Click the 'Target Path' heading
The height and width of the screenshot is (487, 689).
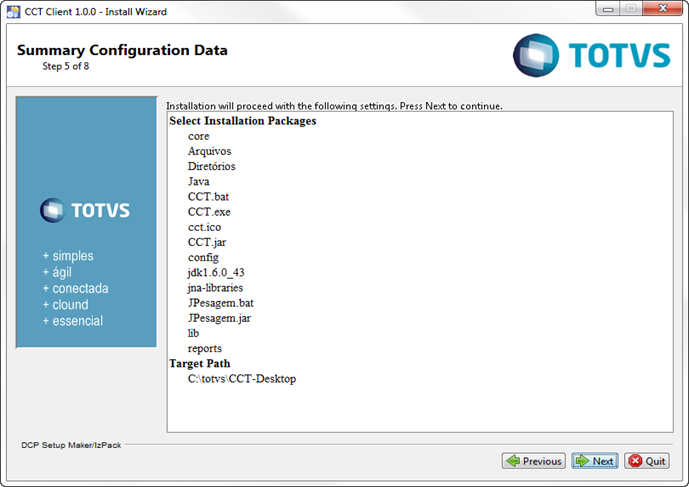tap(200, 363)
